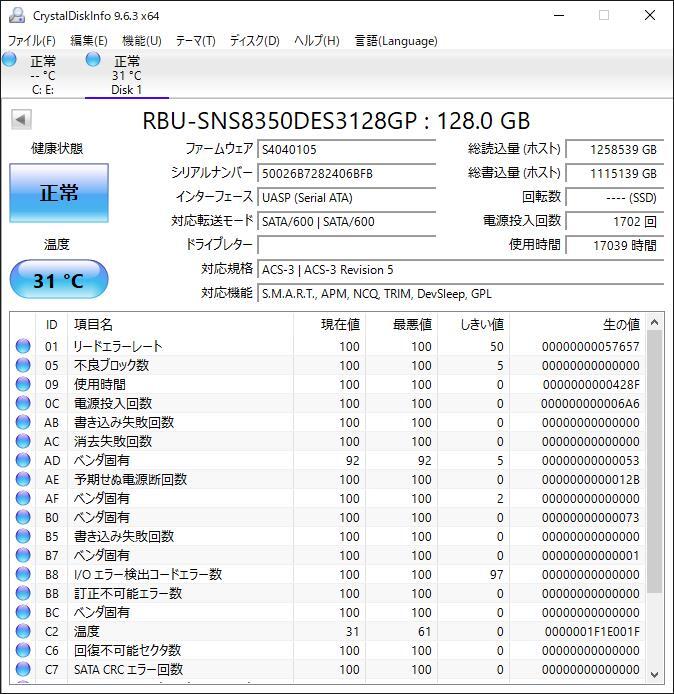Click the 生の値 column header
The width and height of the screenshot is (674, 694).
577,324
